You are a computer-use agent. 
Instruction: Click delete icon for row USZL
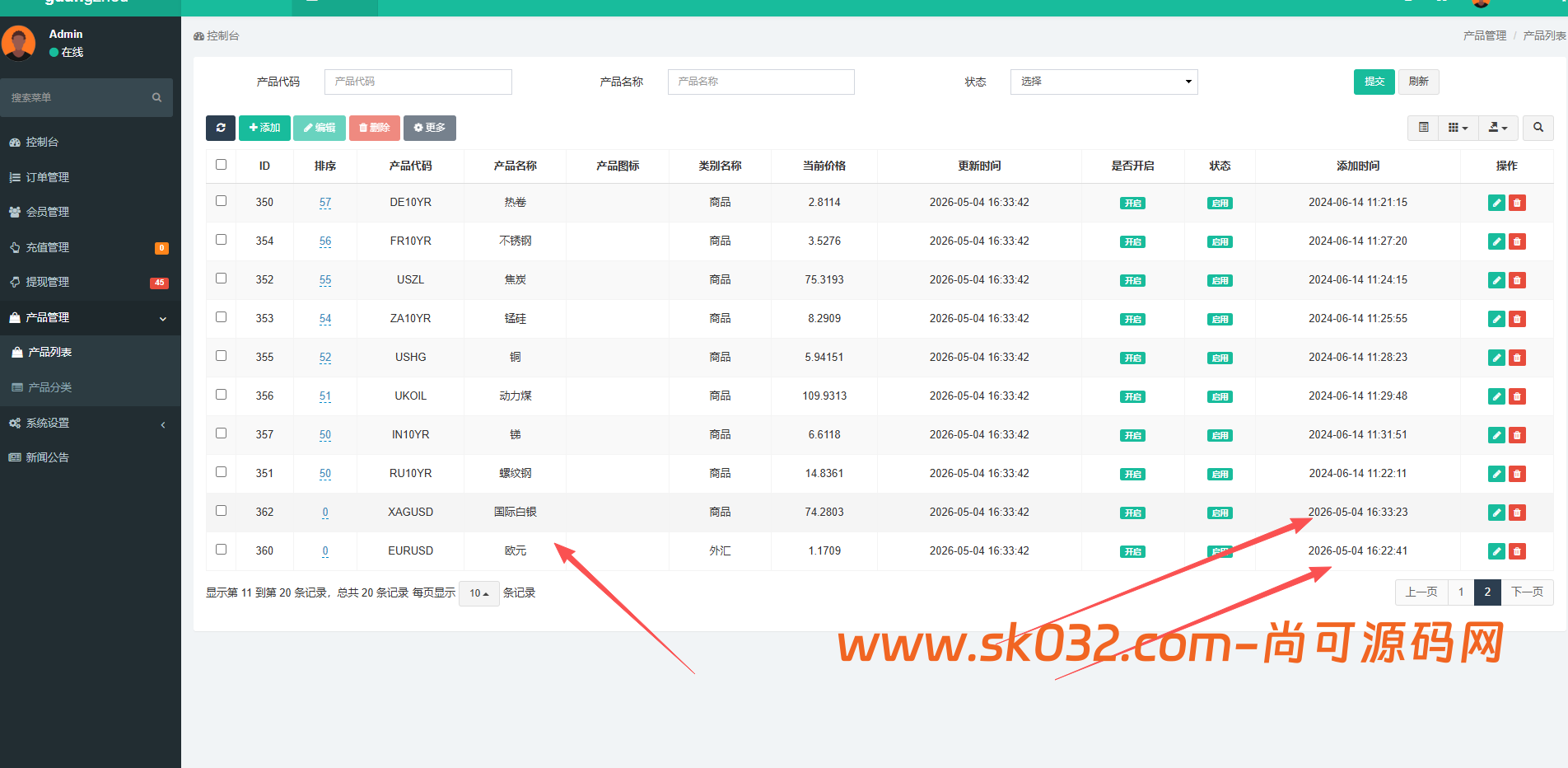[x=1517, y=280]
